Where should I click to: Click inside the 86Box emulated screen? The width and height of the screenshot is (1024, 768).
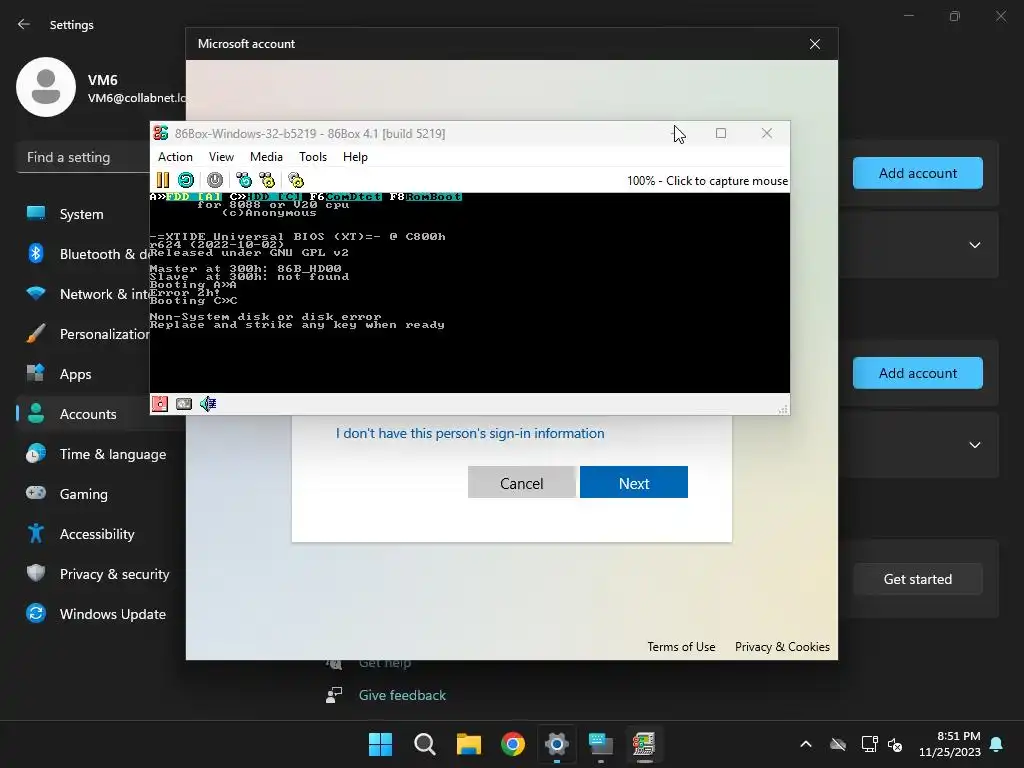pos(470,293)
